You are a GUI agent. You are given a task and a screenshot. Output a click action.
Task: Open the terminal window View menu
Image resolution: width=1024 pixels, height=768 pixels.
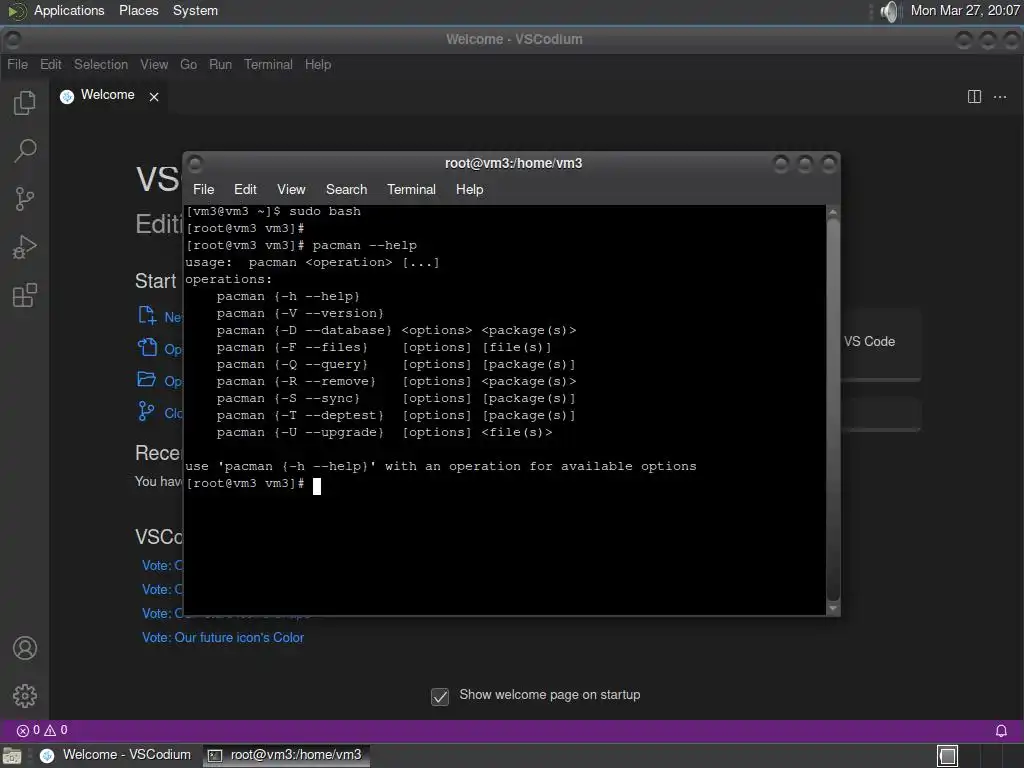point(291,189)
